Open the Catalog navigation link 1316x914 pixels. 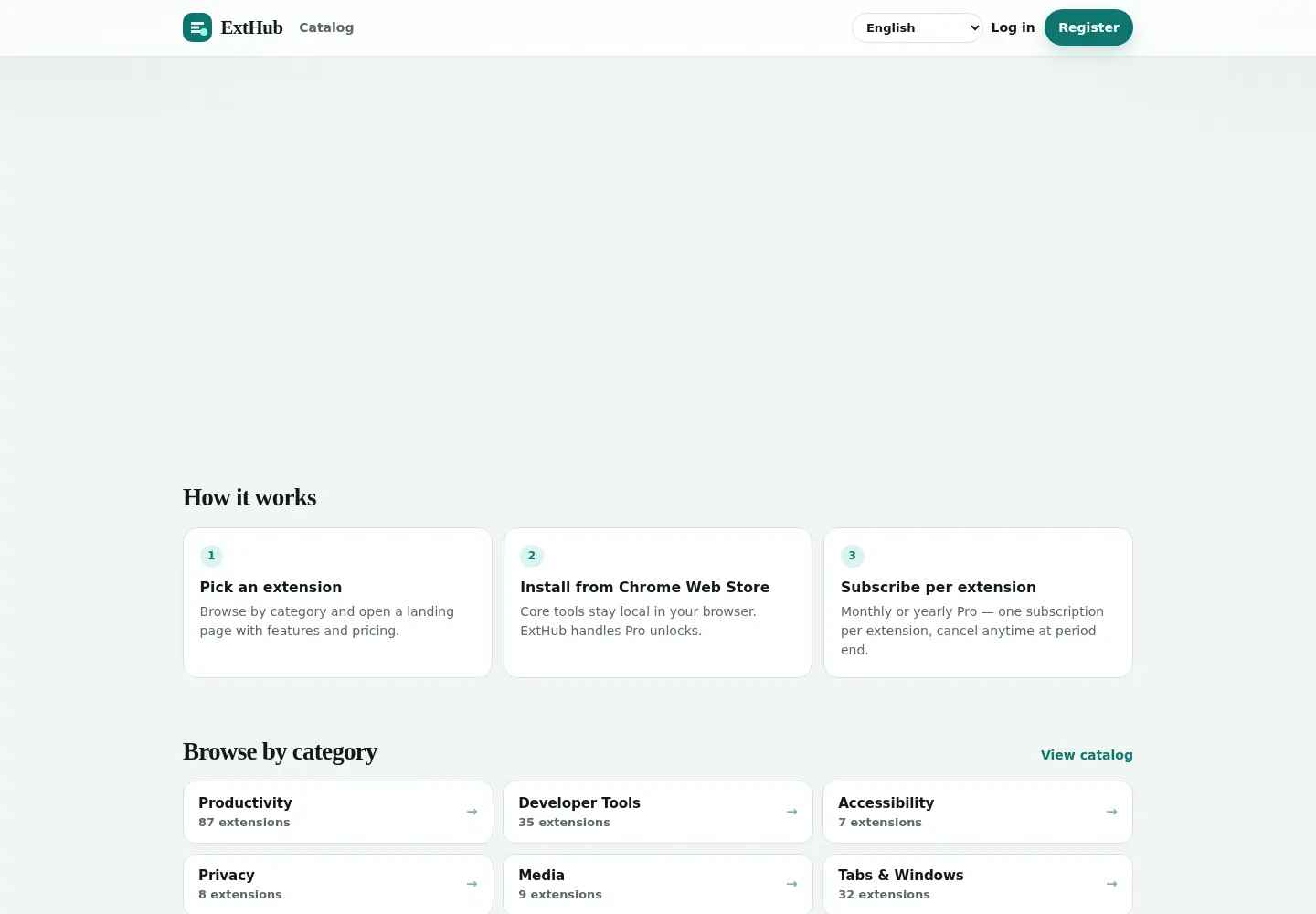(x=326, y=27)
